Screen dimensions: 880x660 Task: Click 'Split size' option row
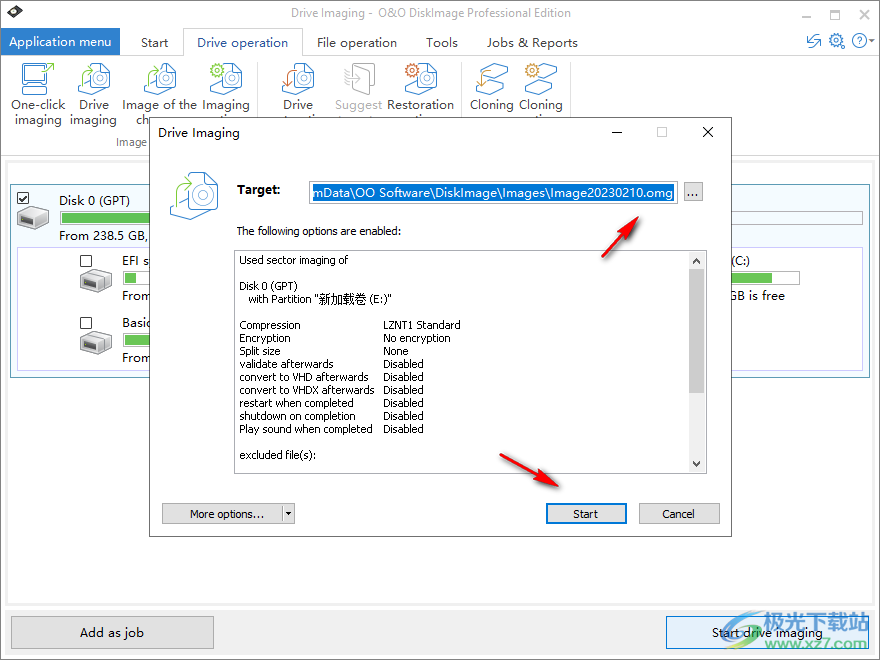click(x=324, y=351)
